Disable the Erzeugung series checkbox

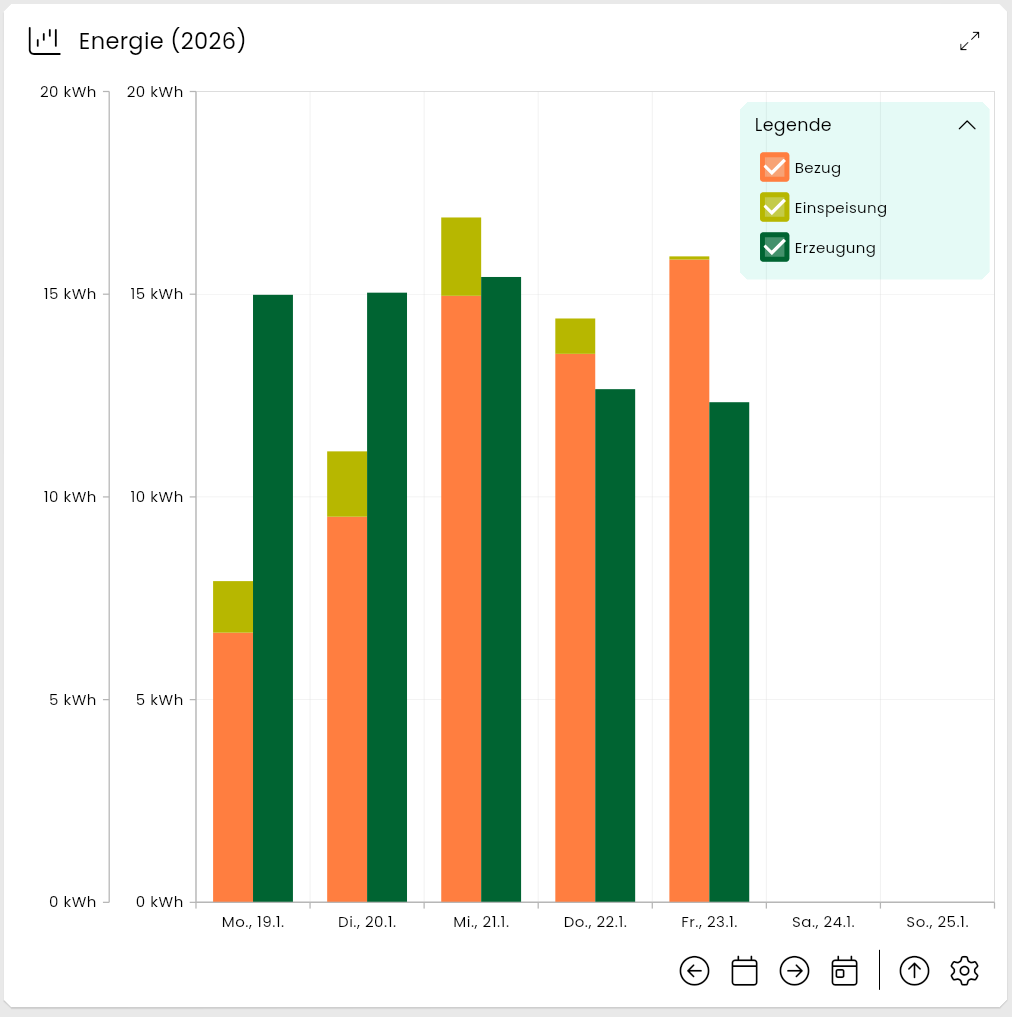pos(774,247)
